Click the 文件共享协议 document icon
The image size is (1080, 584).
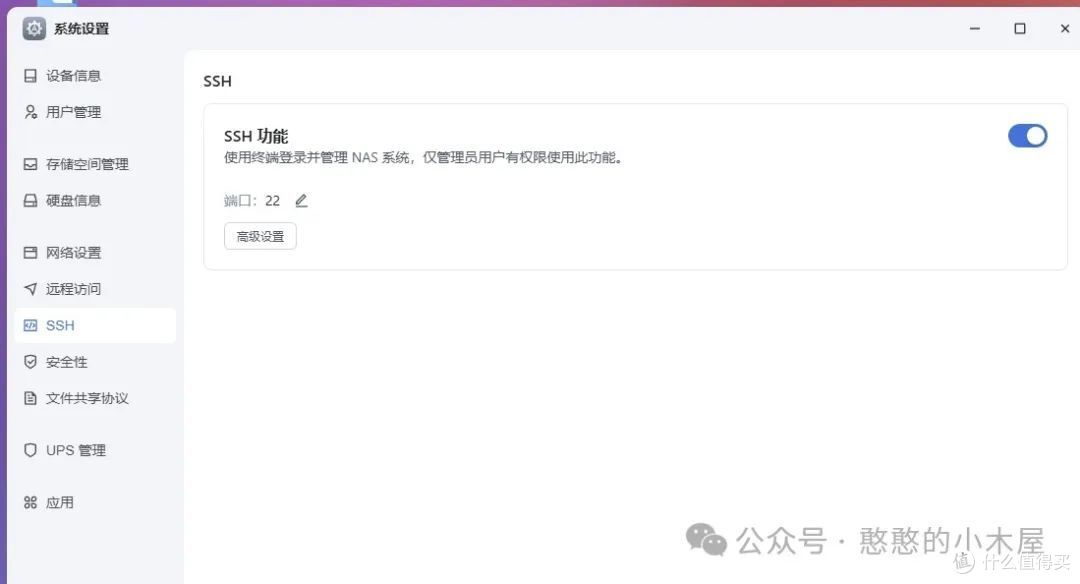point(30,398)
